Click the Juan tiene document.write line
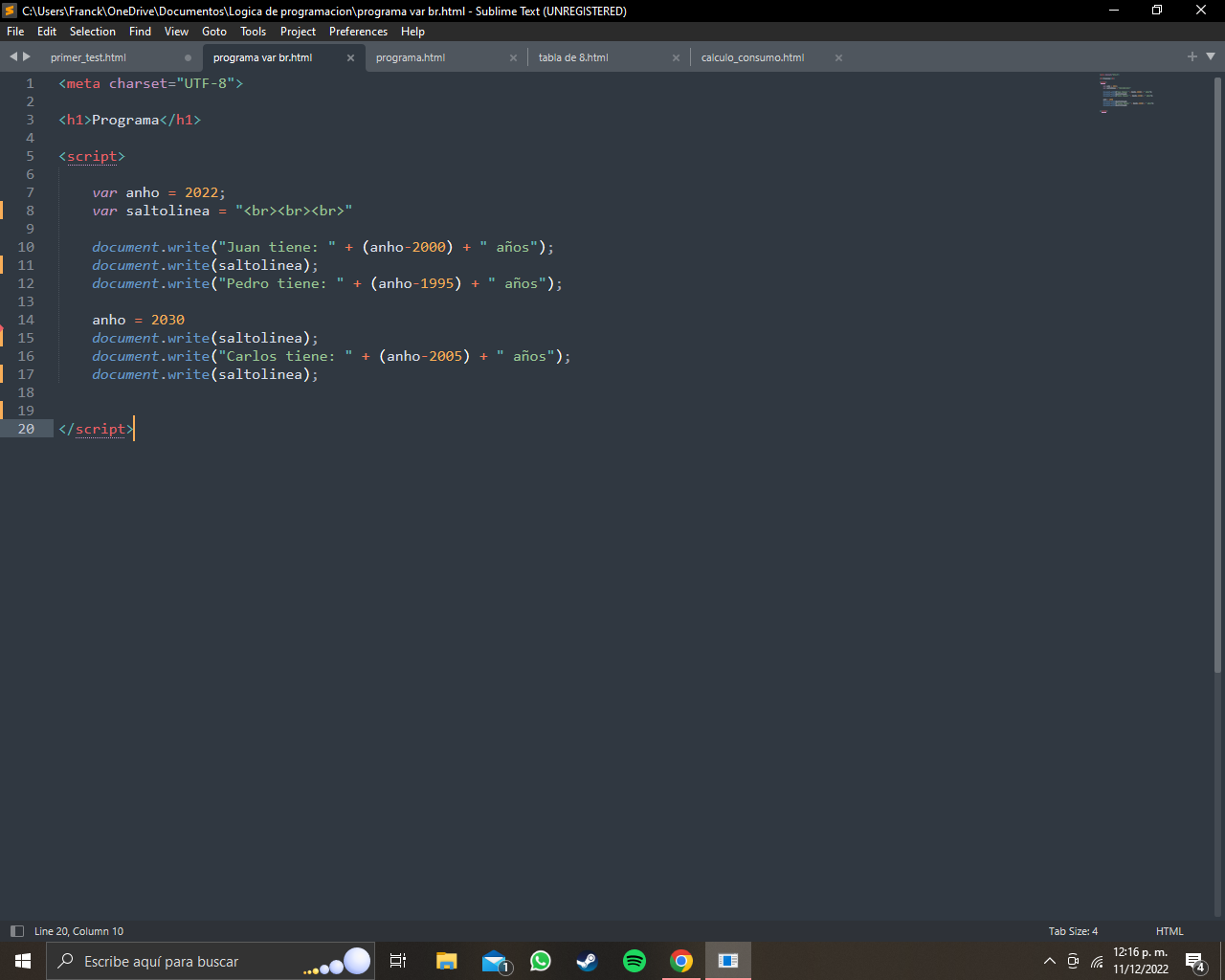The width and height of the screenshot is (1225, 980). [323, 247]
